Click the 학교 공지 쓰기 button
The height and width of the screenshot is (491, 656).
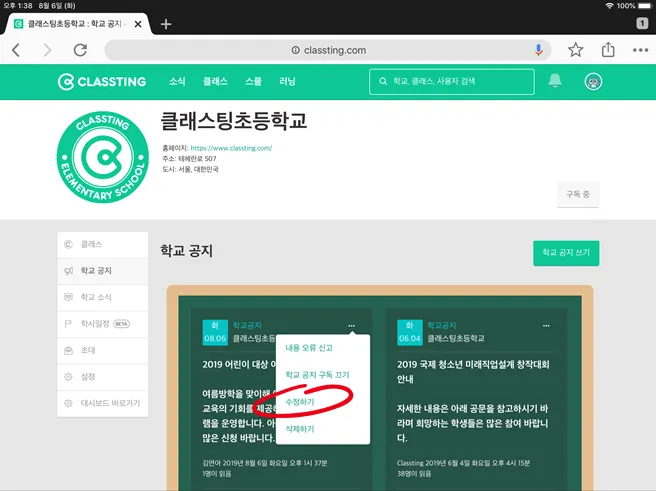click(566, 253)
